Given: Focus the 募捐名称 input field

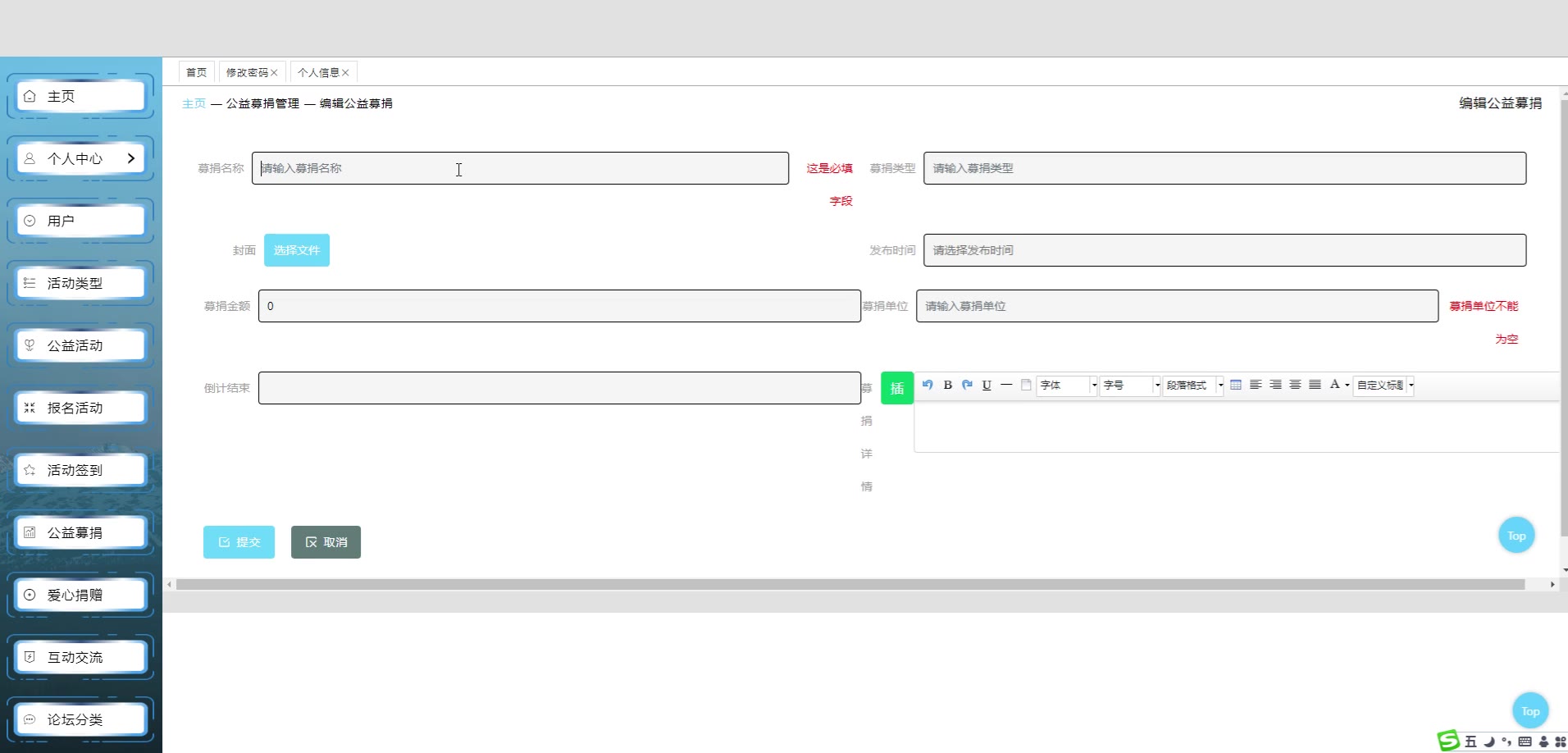Looking at the screenshot, I should tap(520, 168).
